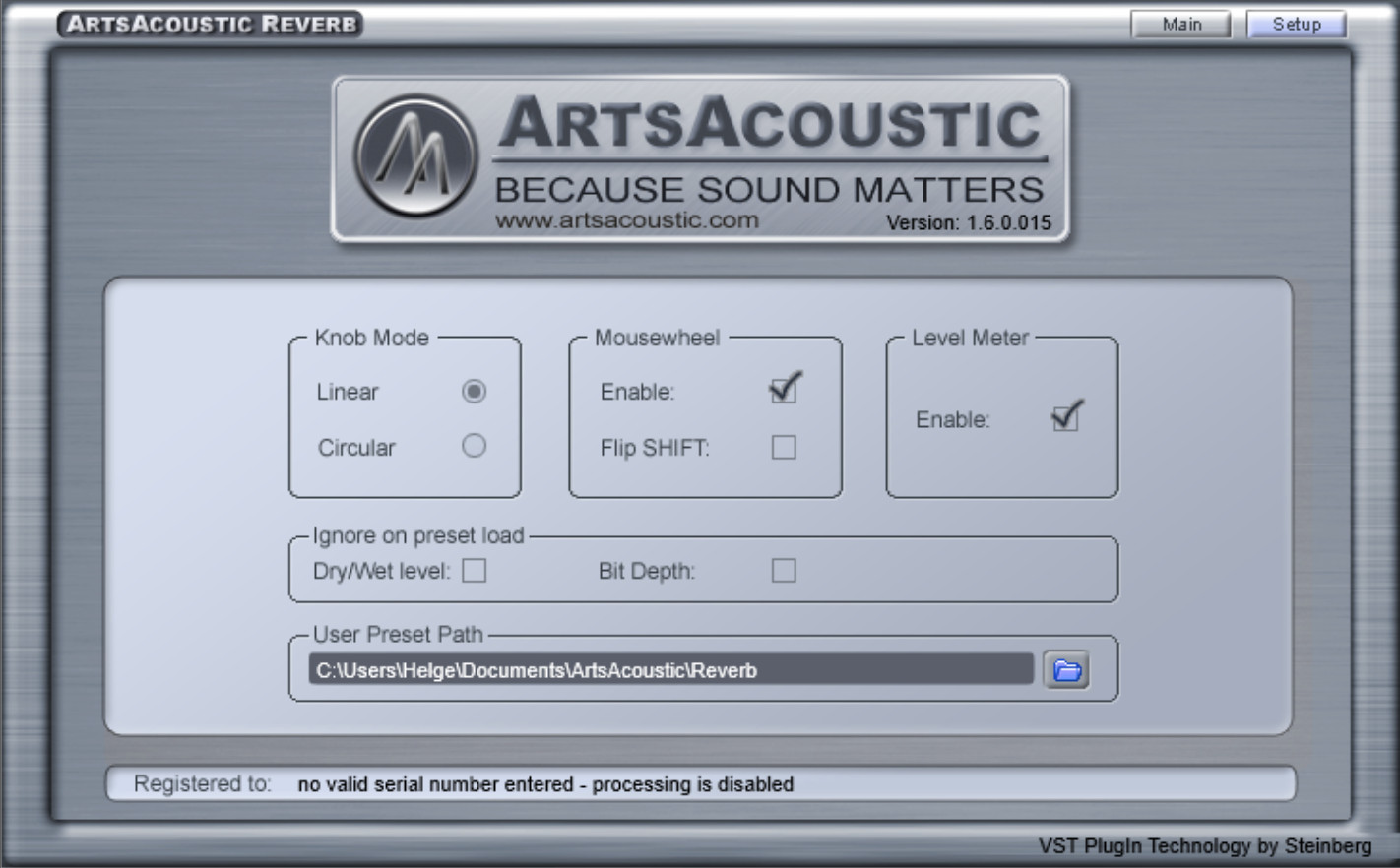Click the User Preset Path field

[x=671, y=670]
